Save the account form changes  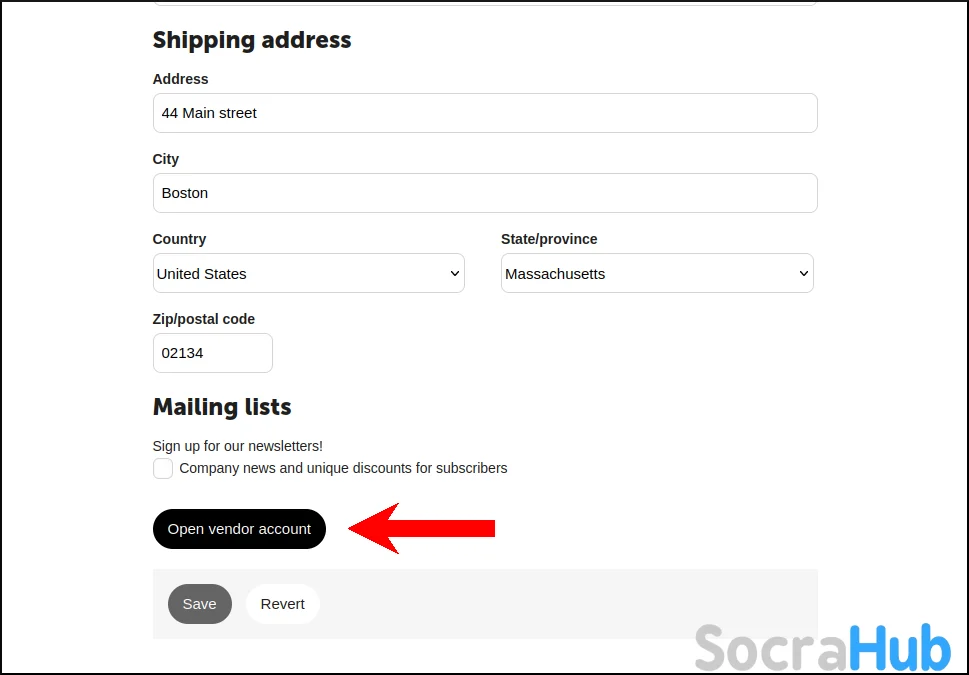[x=199, y=604]
